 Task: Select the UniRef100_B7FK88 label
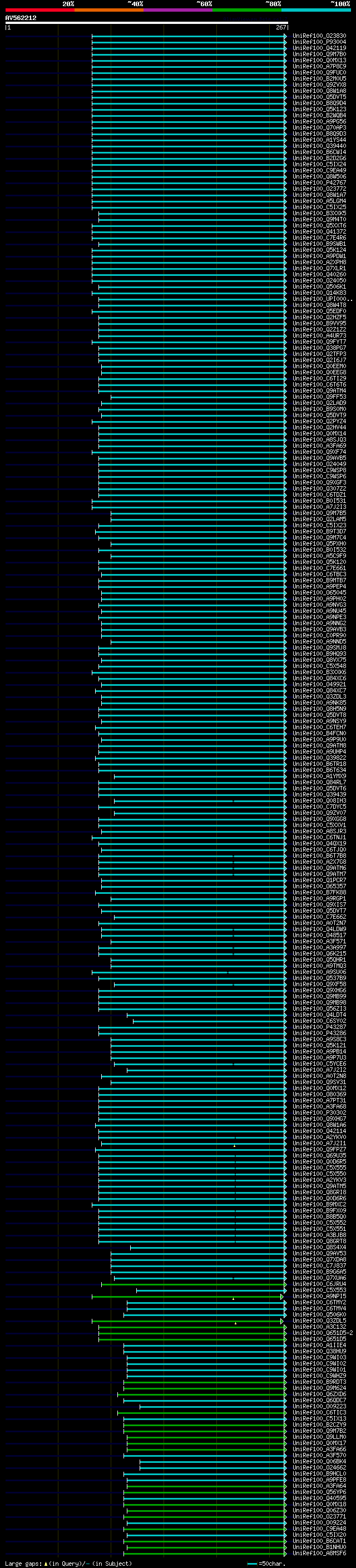pos(319,893)
